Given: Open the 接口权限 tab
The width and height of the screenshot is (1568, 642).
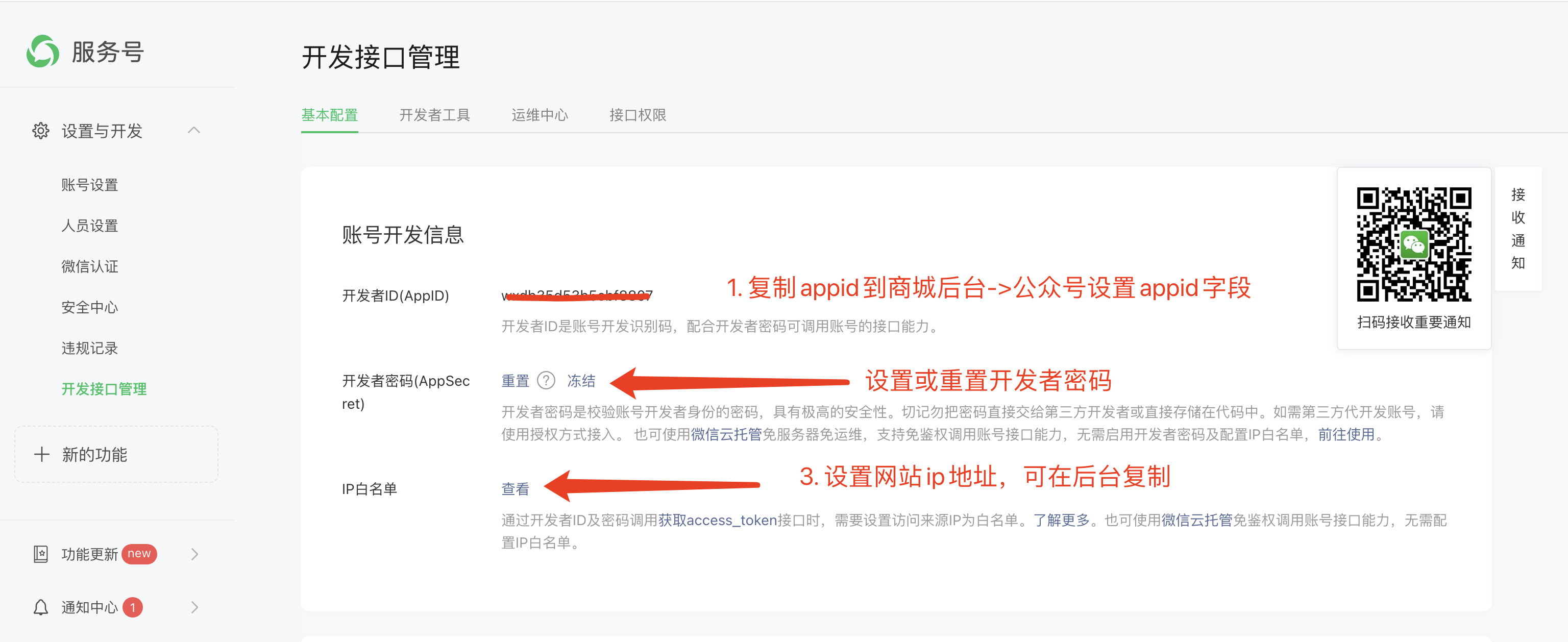Looking at the screenshot, I should coord(638,115).
